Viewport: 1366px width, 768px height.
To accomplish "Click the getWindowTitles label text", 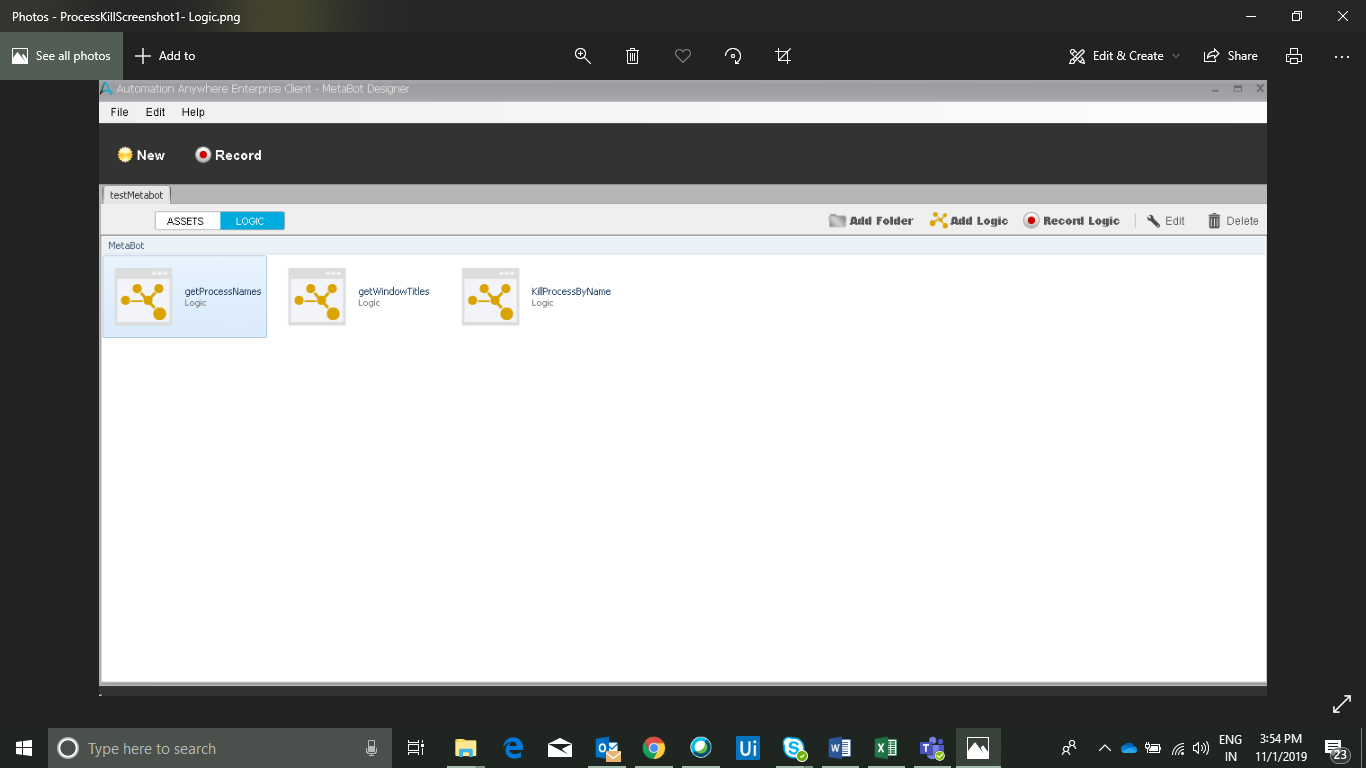I will [x=394, y=292].
